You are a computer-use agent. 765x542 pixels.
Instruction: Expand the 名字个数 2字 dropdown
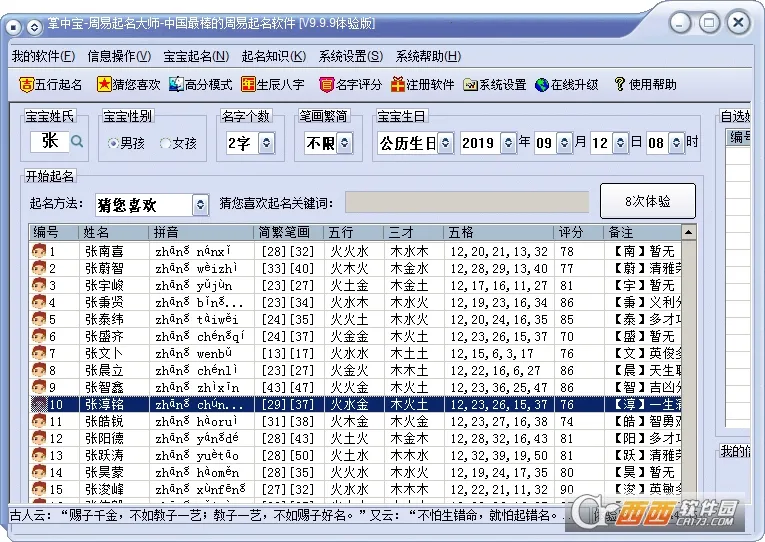[x=266, y=144]
